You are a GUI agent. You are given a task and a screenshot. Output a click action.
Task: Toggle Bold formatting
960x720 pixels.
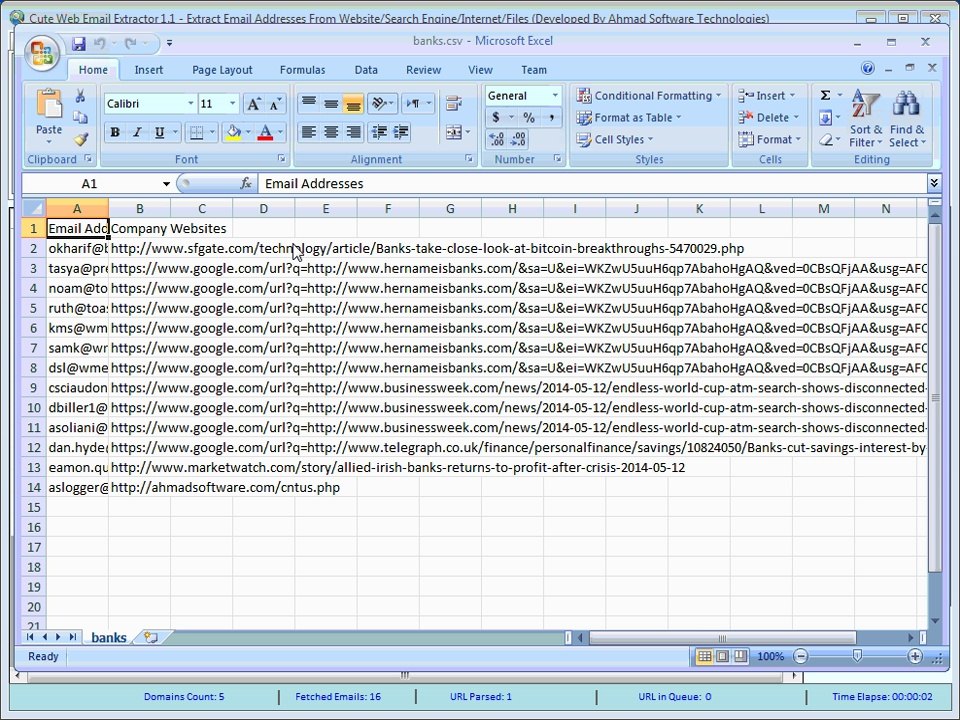point(115,133)
